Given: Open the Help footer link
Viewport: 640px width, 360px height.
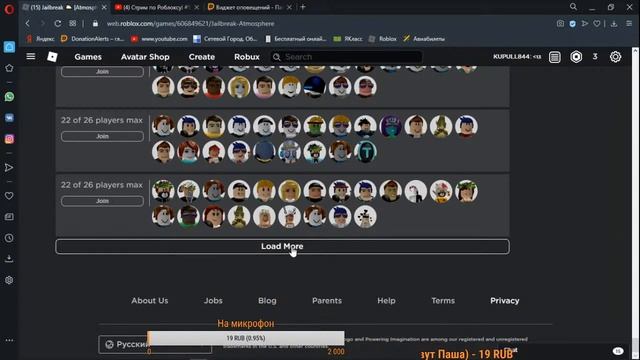Looking at the screenshot, I should (x=386, y=300).
